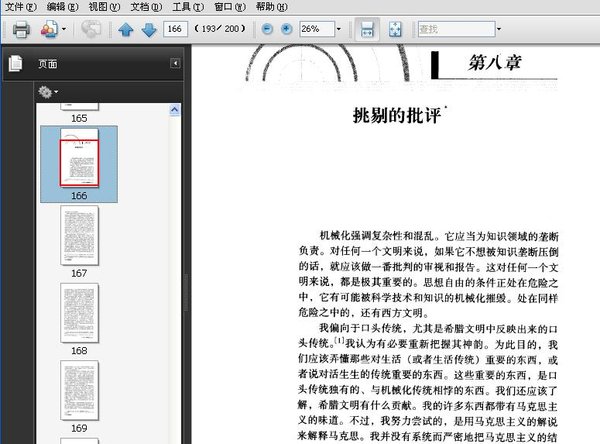
Task: Click the collaborate people icon in toolbar
Action: [49, 29]
